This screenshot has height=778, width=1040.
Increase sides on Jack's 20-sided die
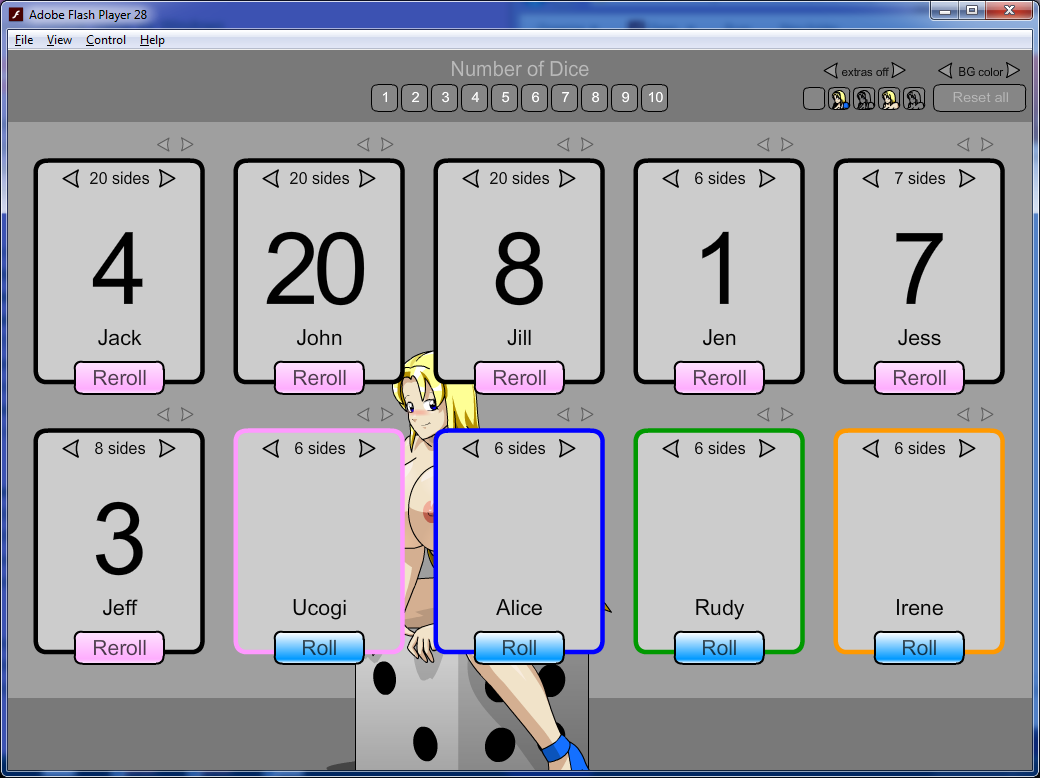click(167, 178)
